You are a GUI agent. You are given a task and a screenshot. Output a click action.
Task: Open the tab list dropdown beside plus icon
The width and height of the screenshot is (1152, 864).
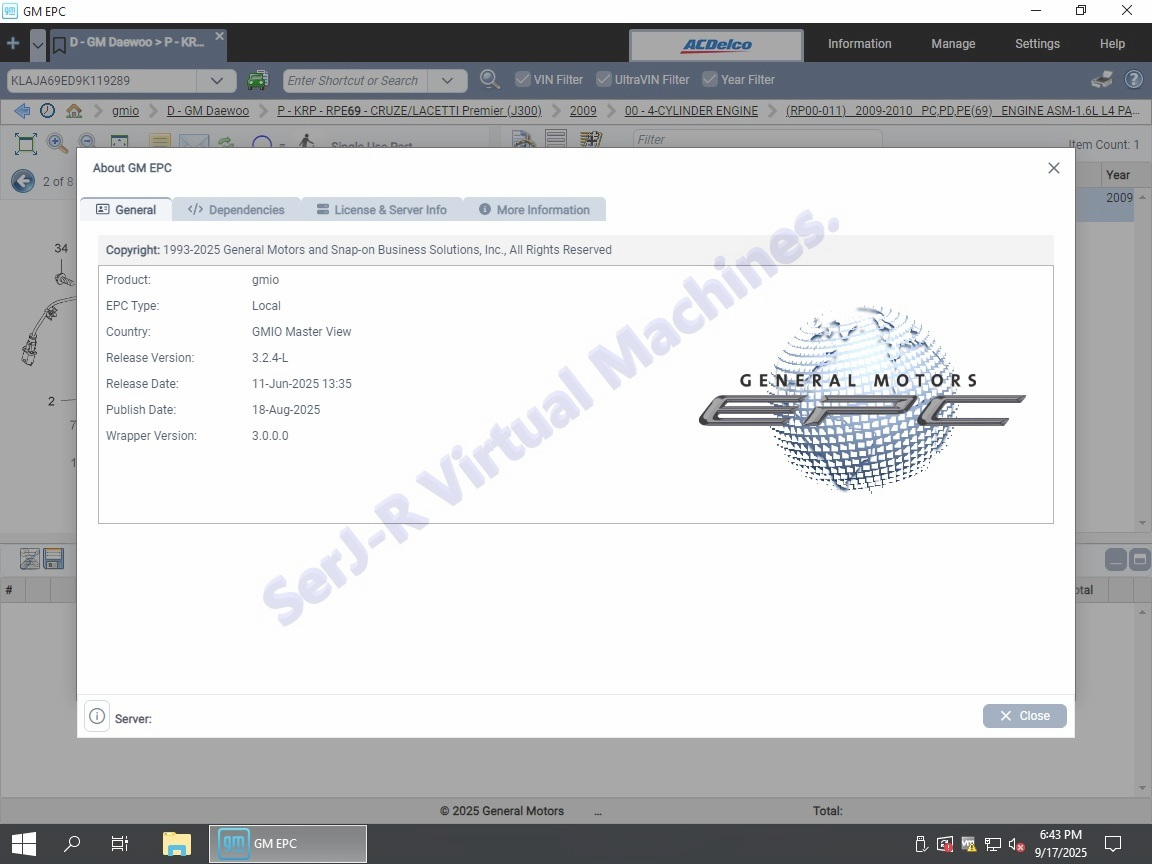pyautogui.click(x=38, y=45)
